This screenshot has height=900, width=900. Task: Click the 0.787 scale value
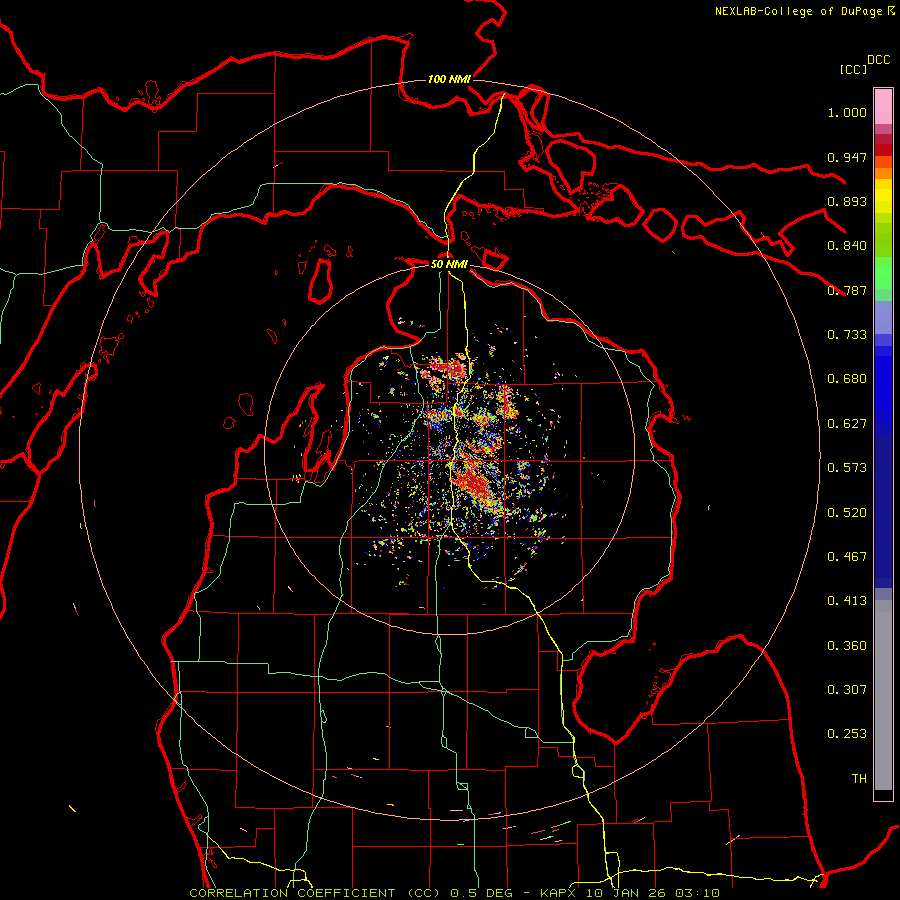[847, 290]
